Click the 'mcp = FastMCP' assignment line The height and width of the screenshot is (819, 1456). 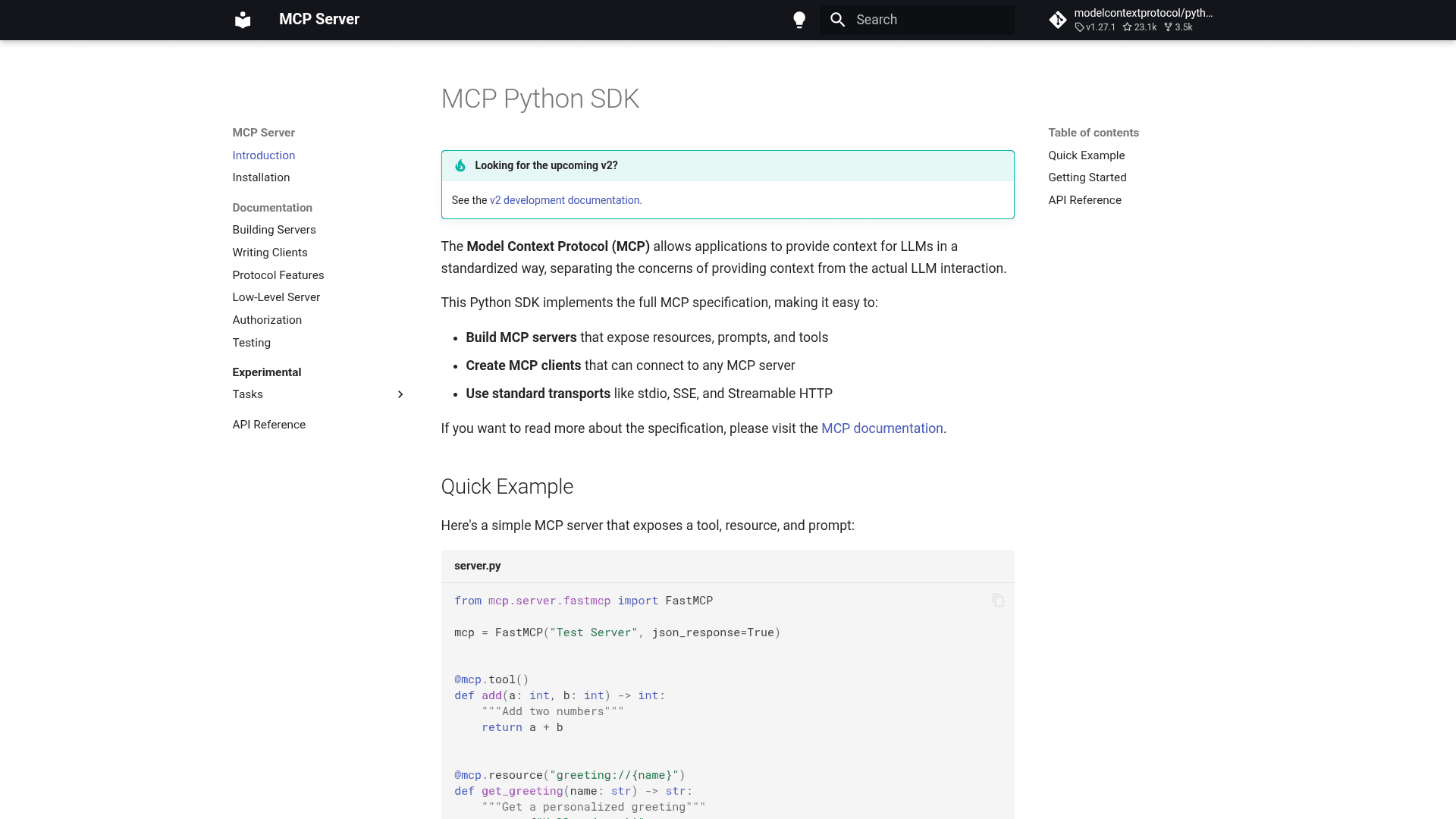click(617, 632)
